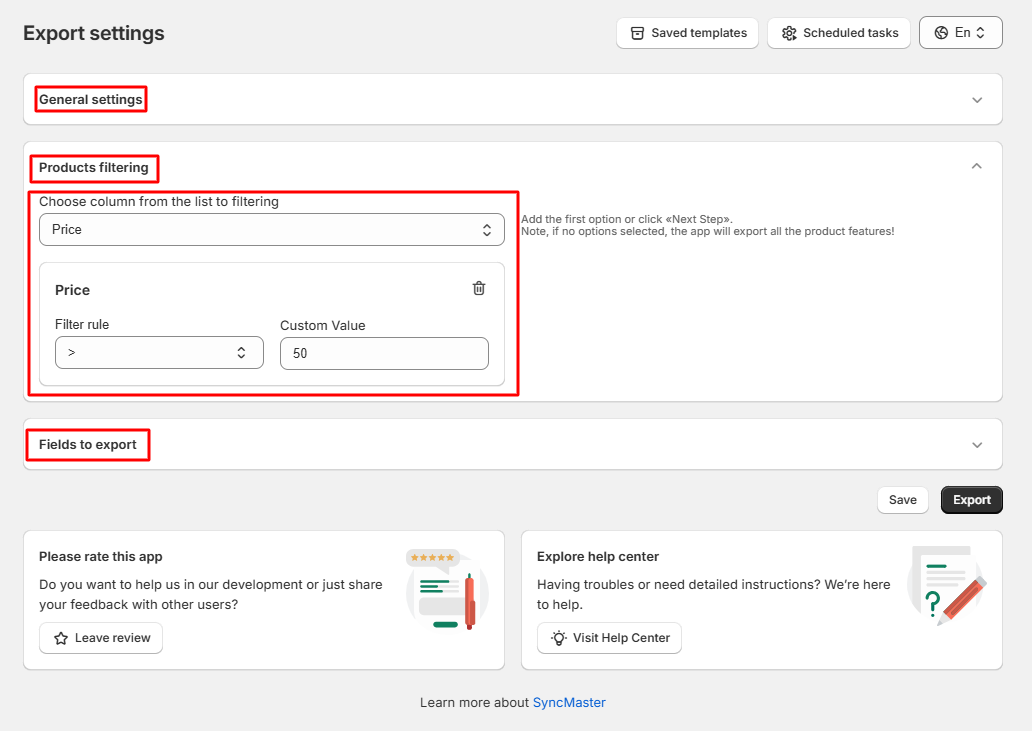
Task: Click the Export button
Action: [971, 500]
